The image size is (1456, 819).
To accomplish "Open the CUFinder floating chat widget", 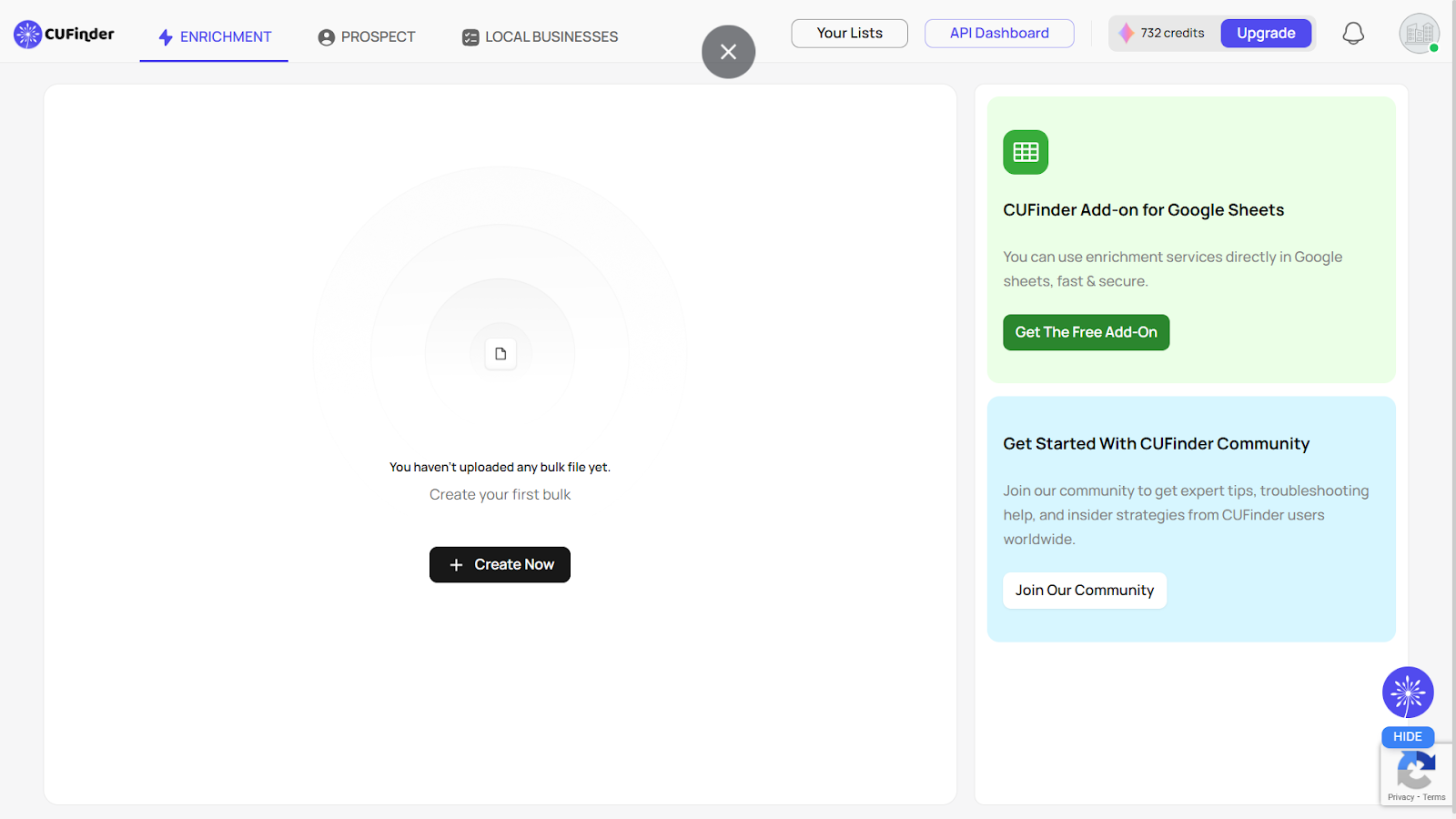I will tap(1408, 693).
